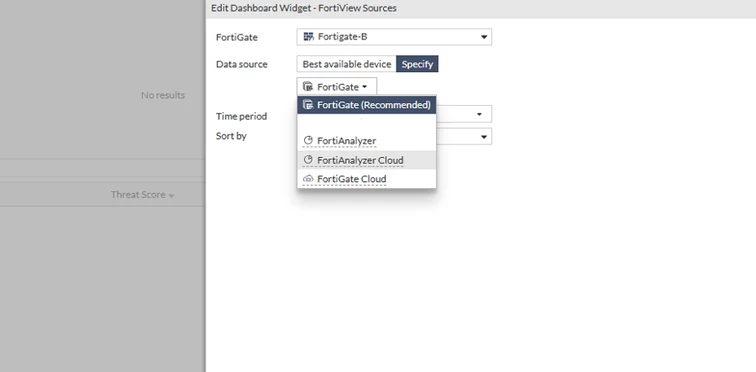Screen dimensions: 756x372
Task: Click the No results text
Action: 163,95
